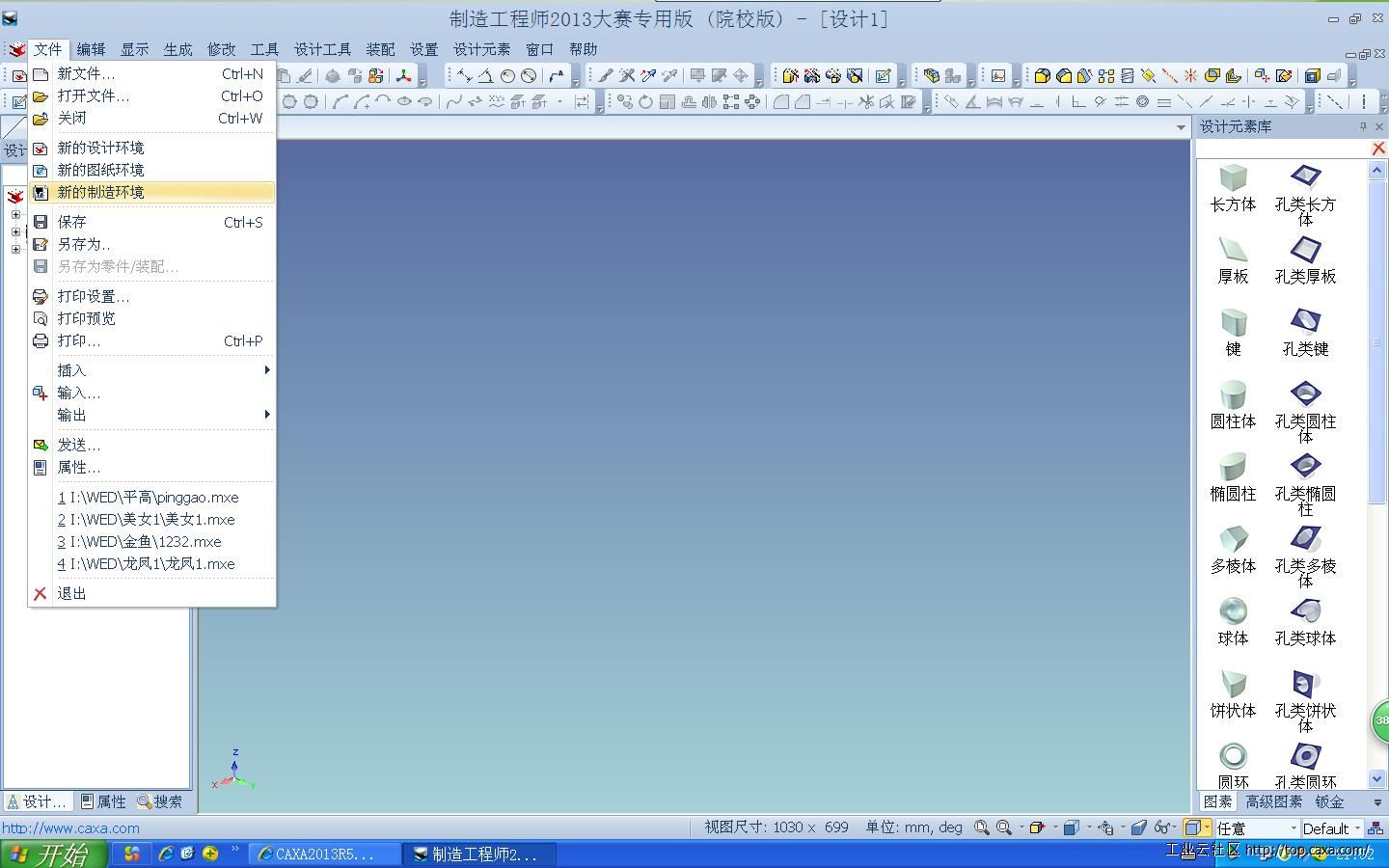Switch to CAXA2013R5 taskbar window
This screenshot has width=1389, height=868.
(325, 854)
